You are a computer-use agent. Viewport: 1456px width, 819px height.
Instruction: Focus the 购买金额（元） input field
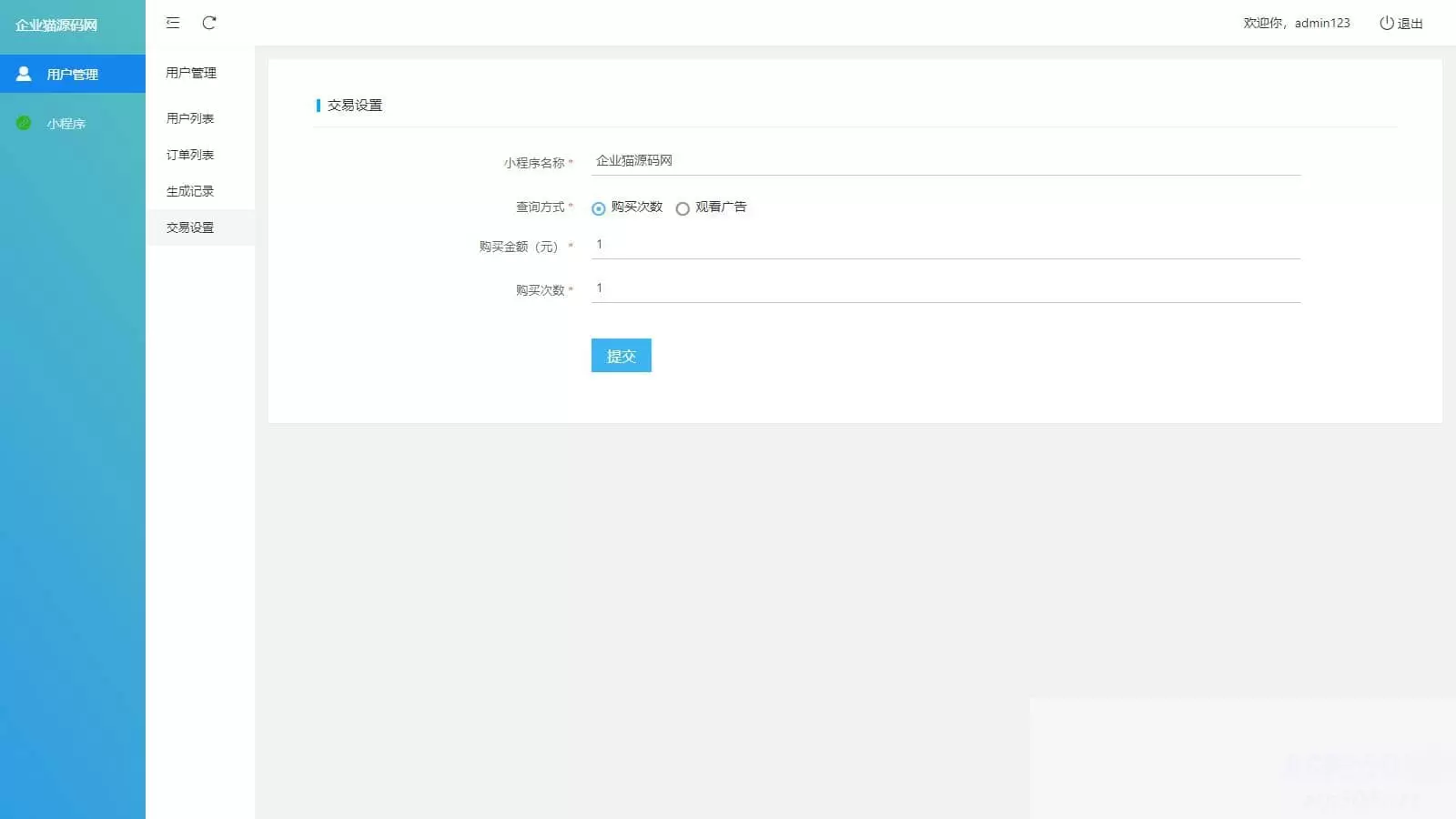[945, 245]
